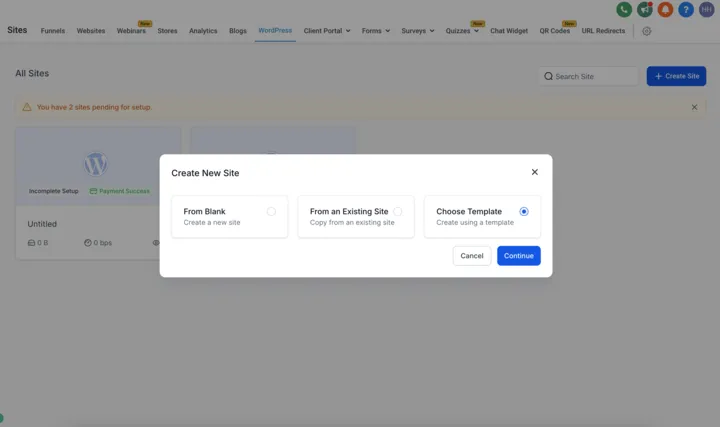The image size is (720, 427).
Task: Click the Create Site button
Action: 676,76
